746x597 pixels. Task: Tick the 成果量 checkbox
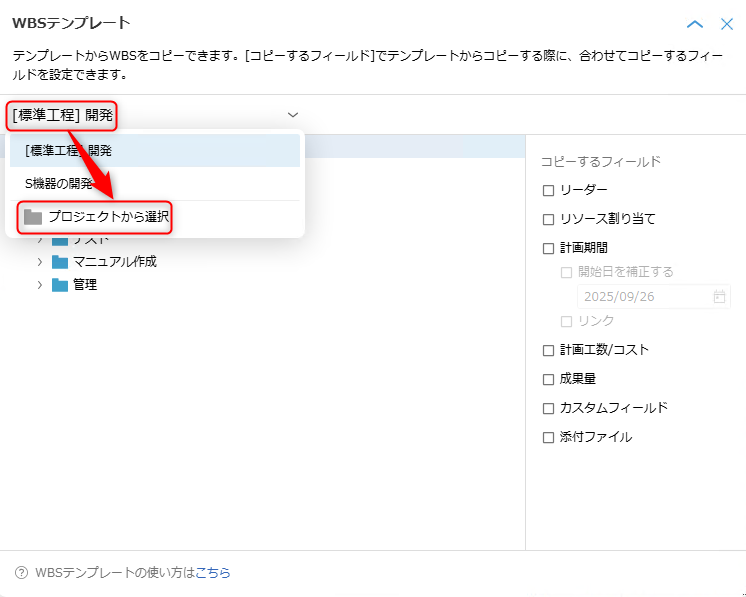(x=548, y=379)
